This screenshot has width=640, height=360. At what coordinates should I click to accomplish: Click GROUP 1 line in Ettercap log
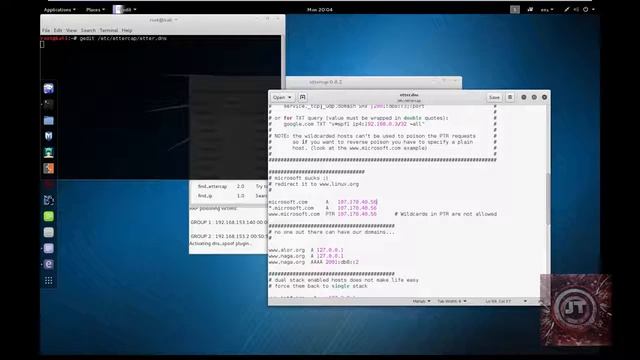click(x=229, y=222)
